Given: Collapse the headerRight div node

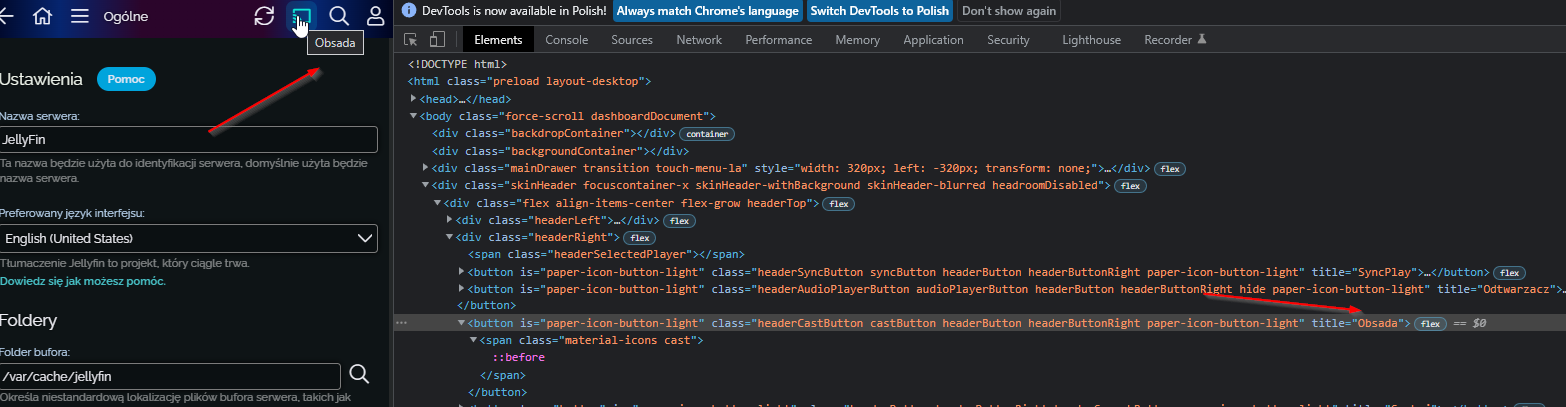Looking at the screenshot, I should point(449,237).
